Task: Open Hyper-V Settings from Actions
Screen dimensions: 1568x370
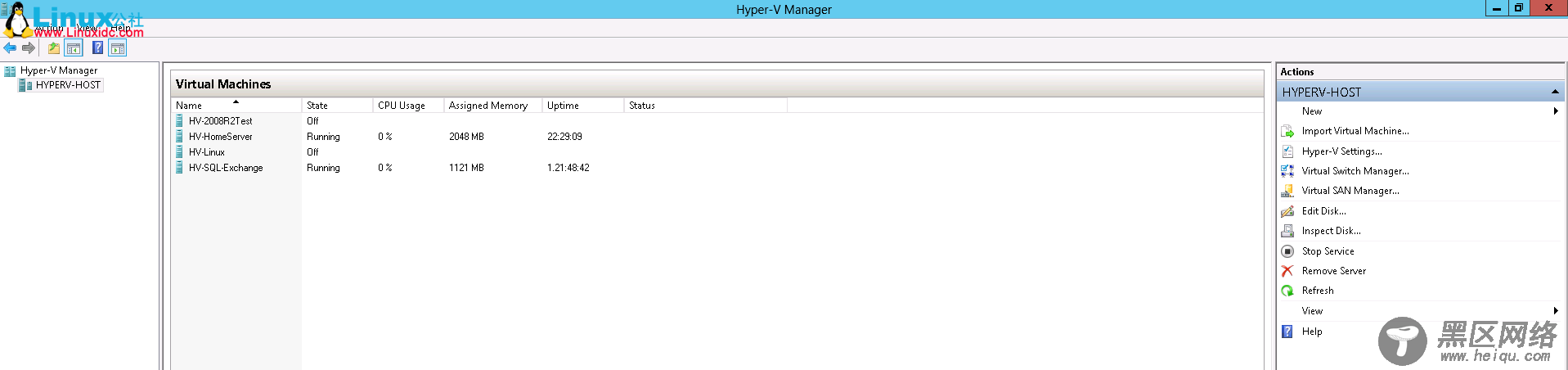Action: point(1341,151)
